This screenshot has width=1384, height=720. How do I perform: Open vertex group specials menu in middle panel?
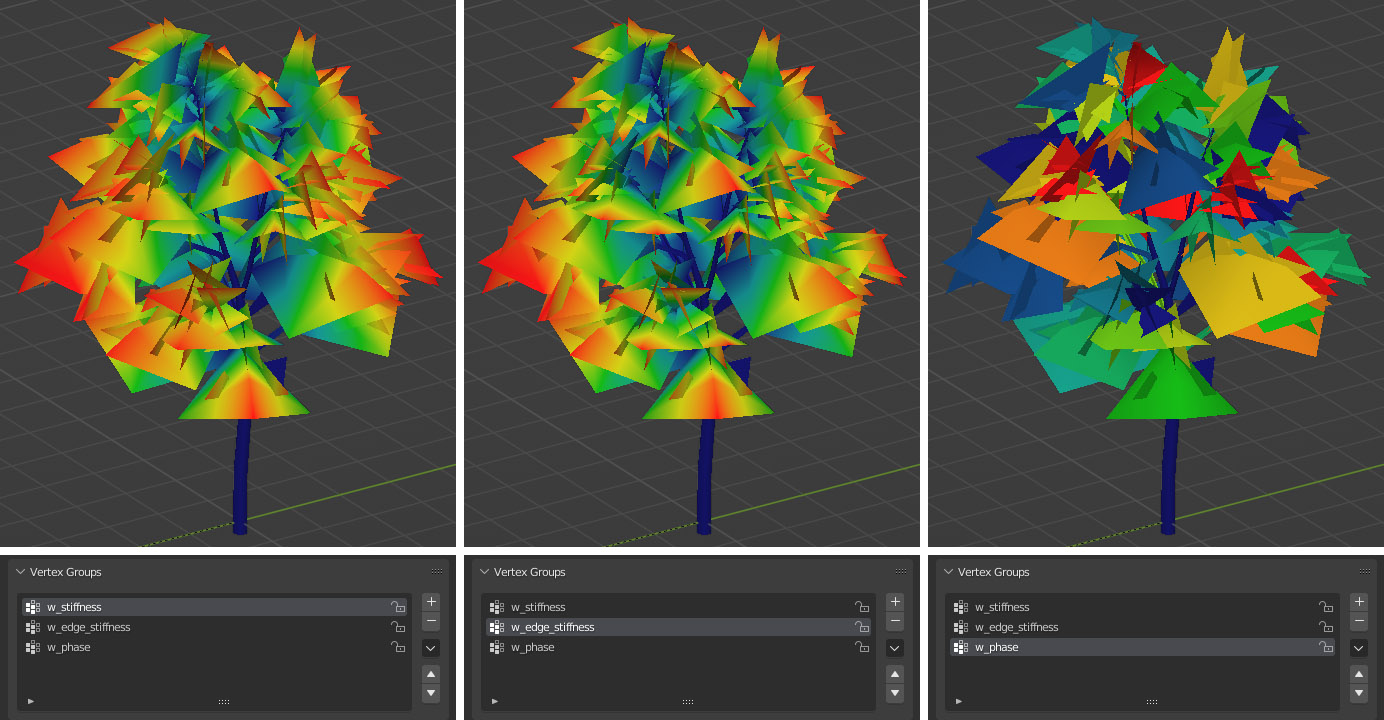point(895,648)
